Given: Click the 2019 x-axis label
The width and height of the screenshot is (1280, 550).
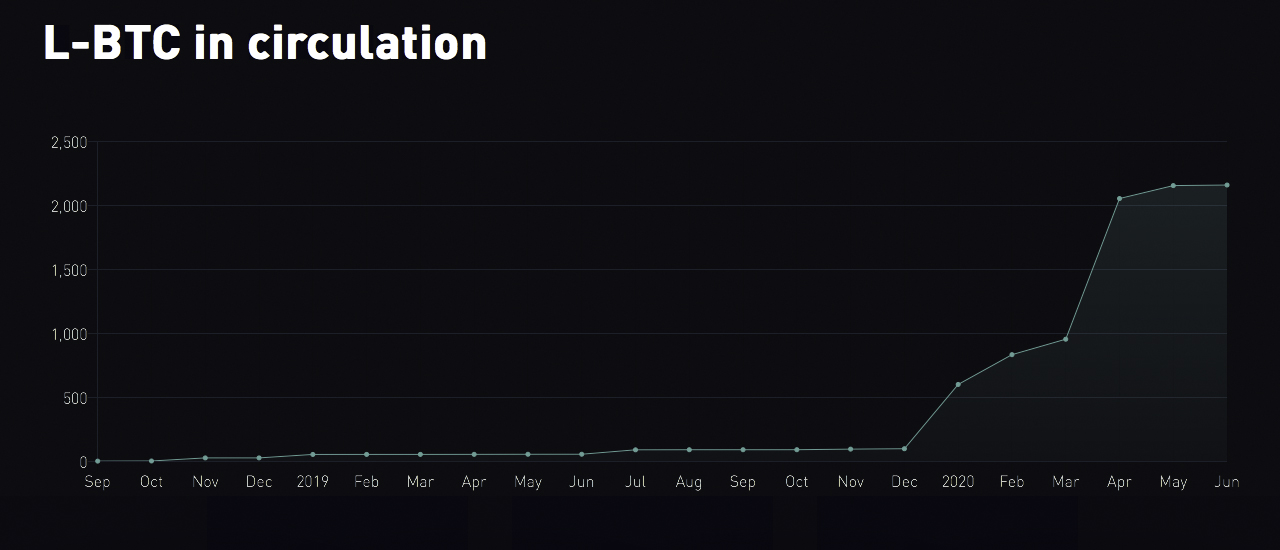Looking at the screenshot, I should (x=313, y=482).
